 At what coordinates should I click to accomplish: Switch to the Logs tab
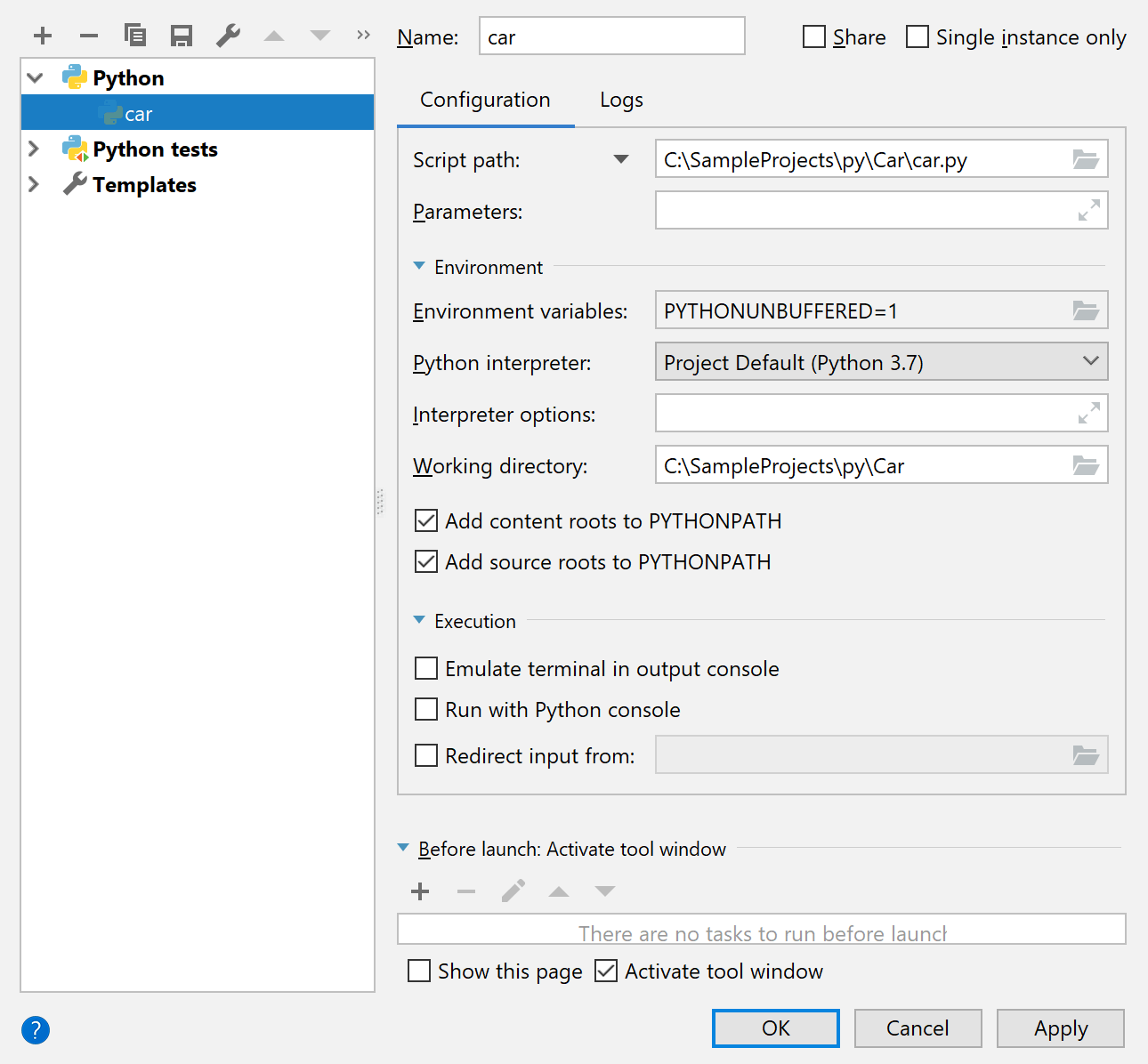[621, 101]
